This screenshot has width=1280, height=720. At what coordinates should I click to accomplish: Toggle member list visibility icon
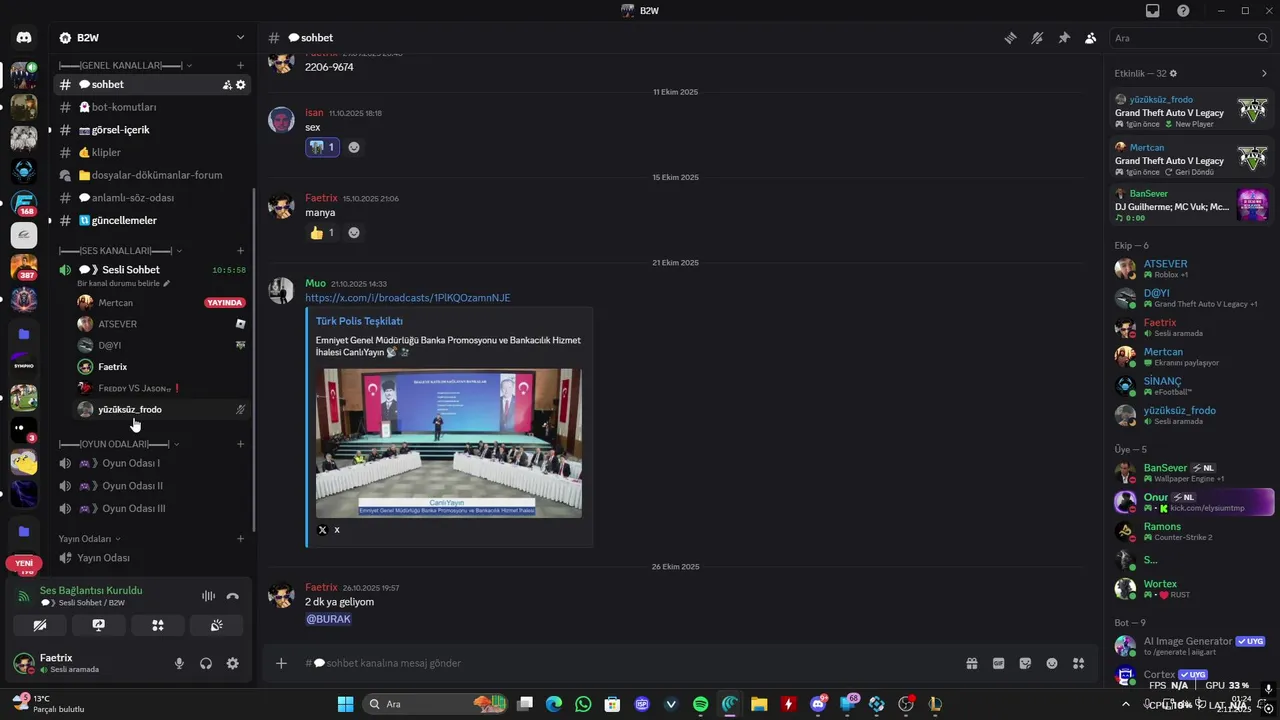(x=1090, y=38)
